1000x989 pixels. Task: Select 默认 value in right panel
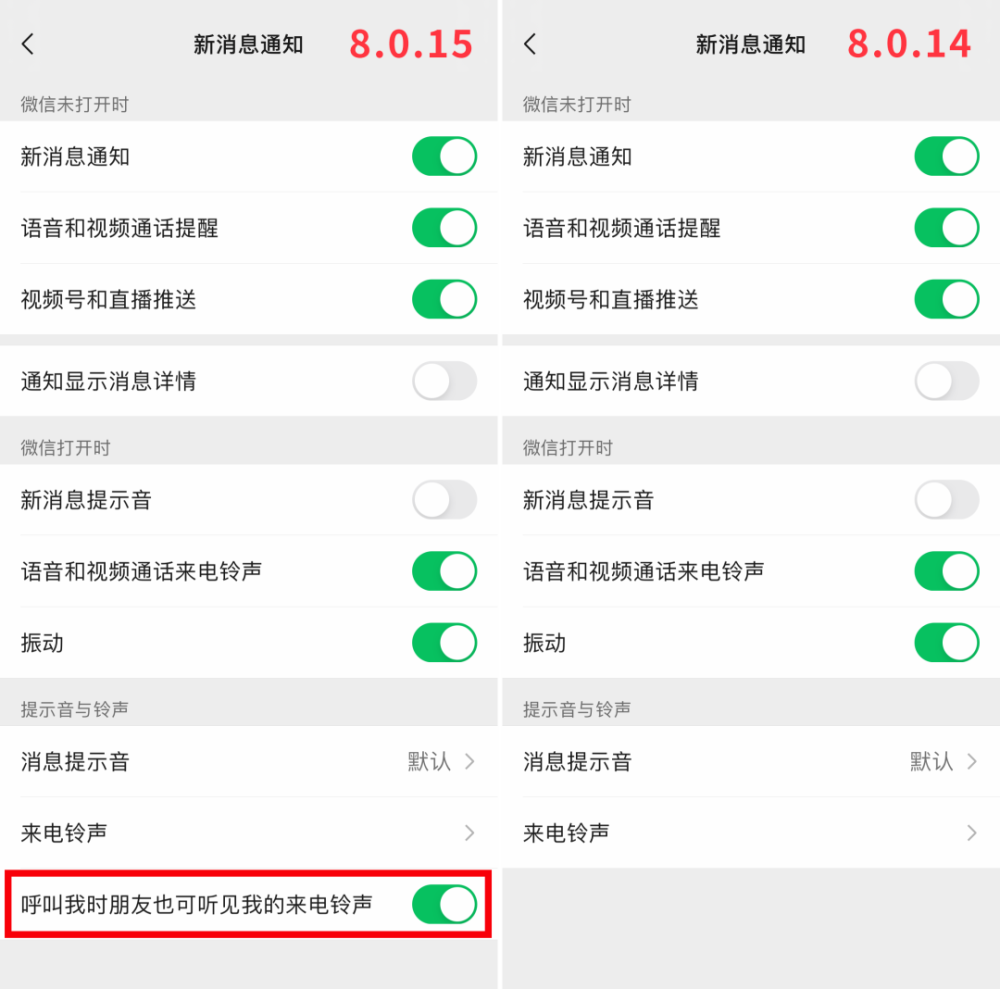click(x=931, y=761)
